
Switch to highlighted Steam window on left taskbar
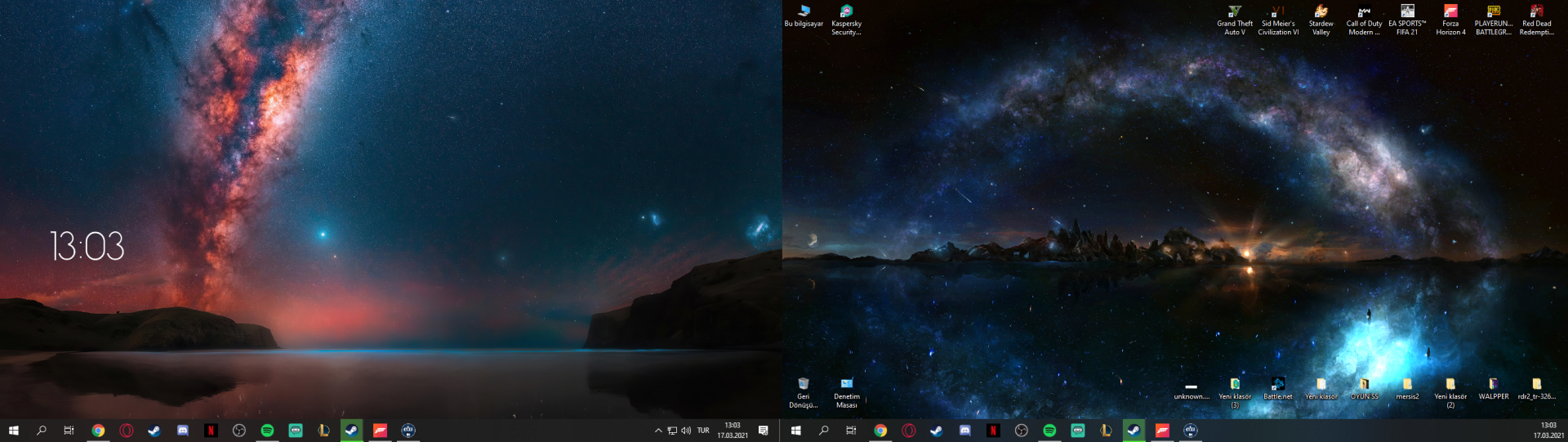tap(352, 431)
